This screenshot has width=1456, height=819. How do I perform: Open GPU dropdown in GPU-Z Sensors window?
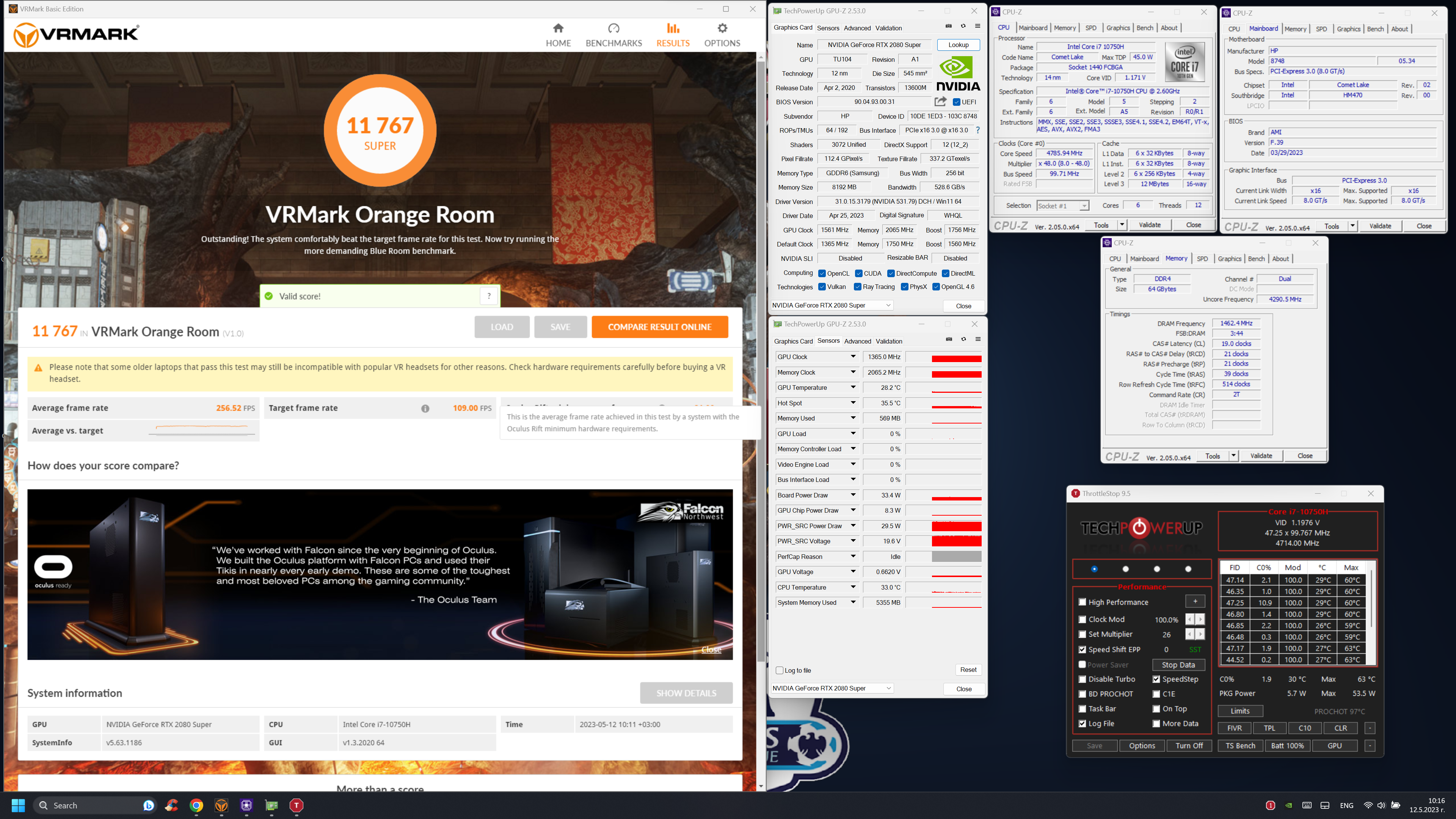pyautogui.click(x=833, y=689)
